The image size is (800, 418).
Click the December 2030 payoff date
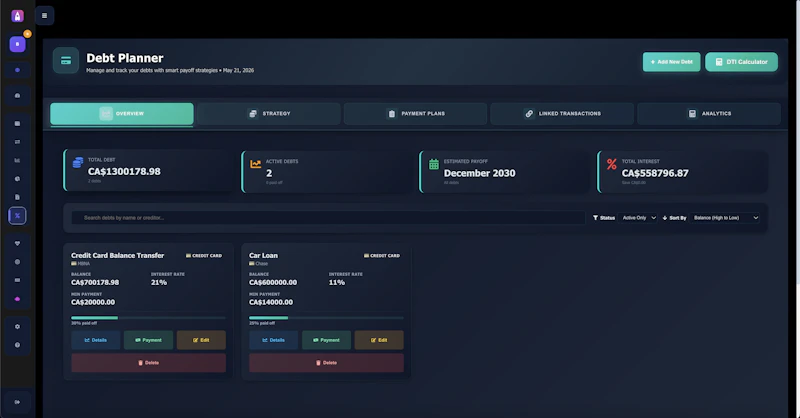(480, 173)
